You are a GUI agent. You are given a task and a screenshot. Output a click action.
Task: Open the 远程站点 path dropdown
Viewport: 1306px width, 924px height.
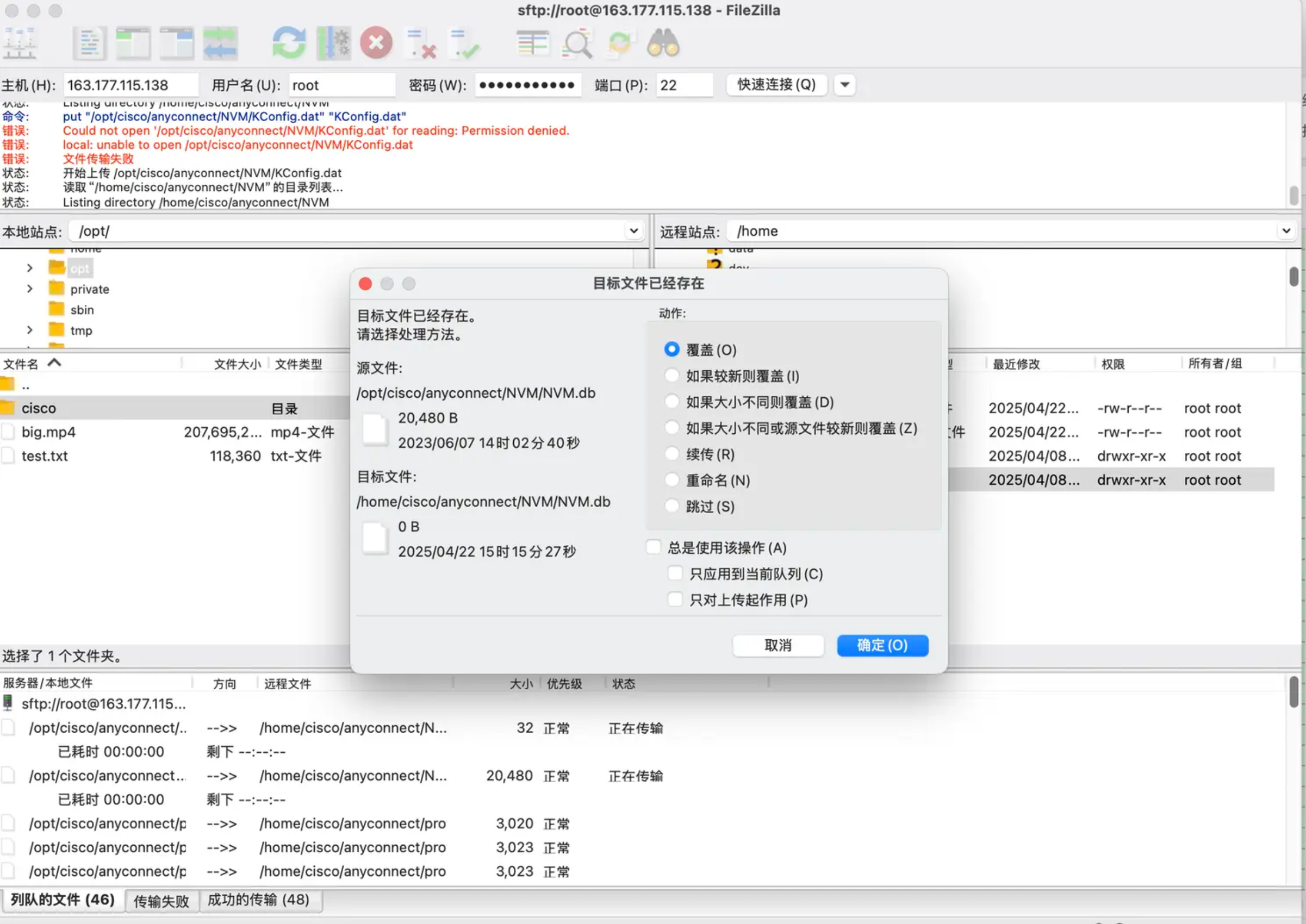(1285, 230)
